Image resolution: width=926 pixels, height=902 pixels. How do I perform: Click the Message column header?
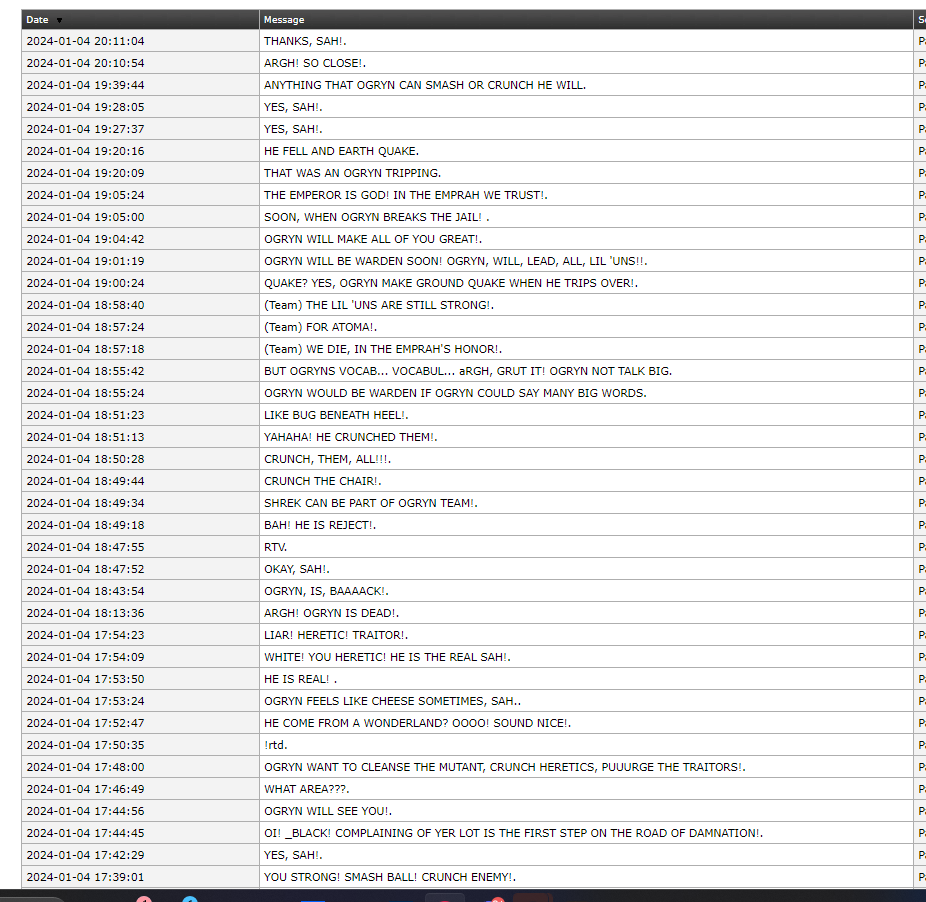[284, 20]
